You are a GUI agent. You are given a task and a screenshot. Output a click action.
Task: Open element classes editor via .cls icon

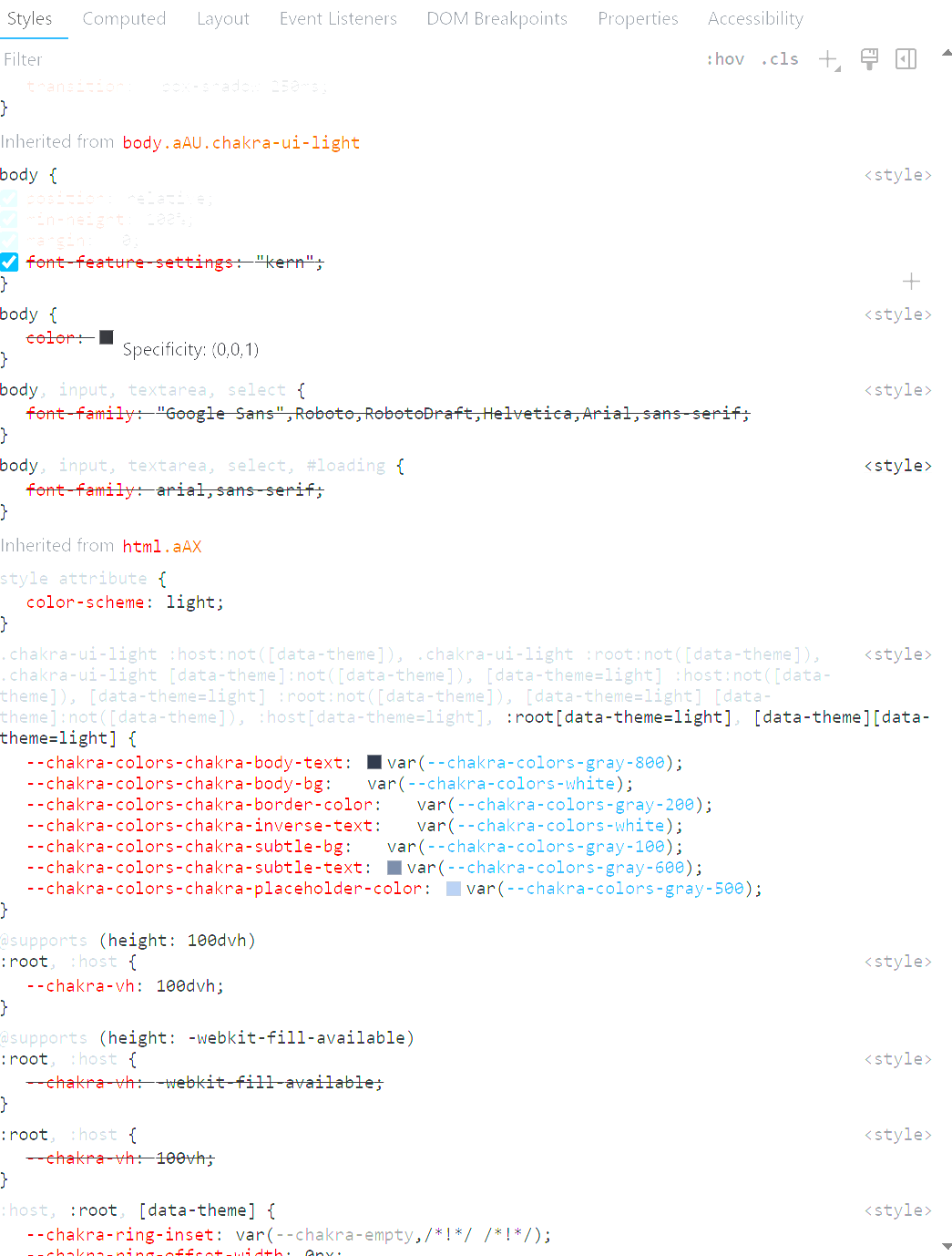point(780,58)
